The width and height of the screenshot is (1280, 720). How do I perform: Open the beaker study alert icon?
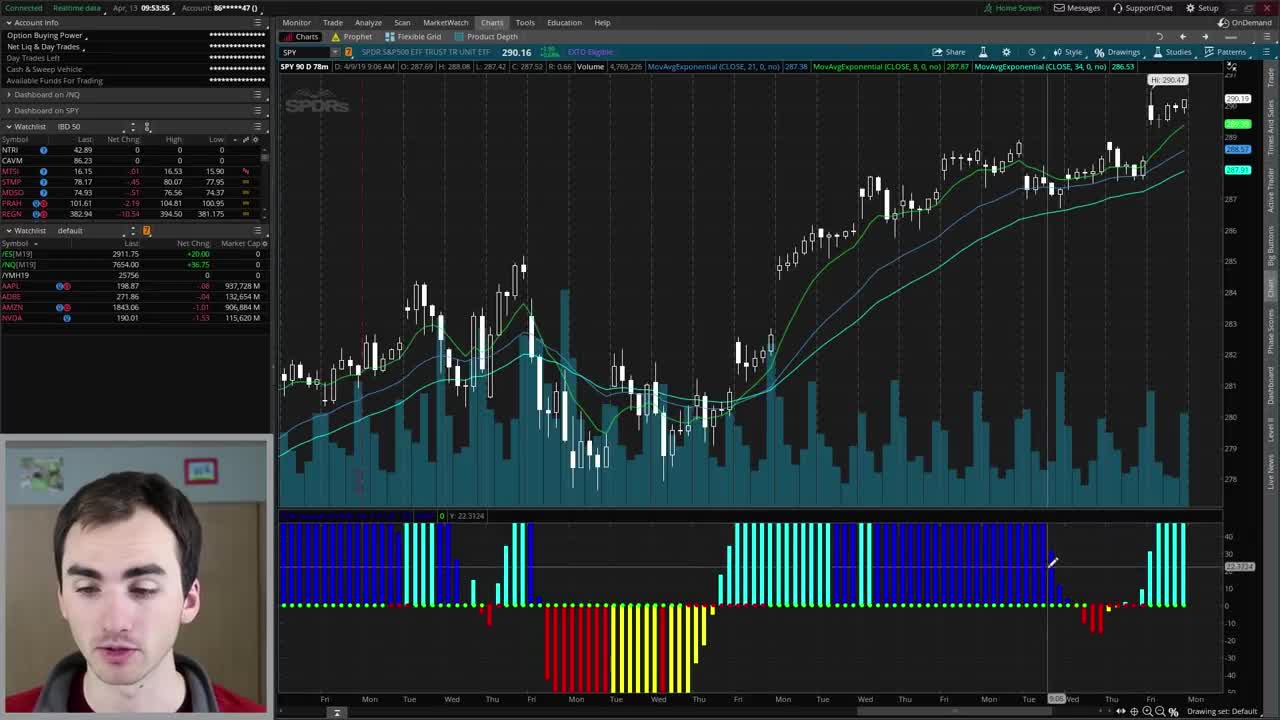coord(982,52)
